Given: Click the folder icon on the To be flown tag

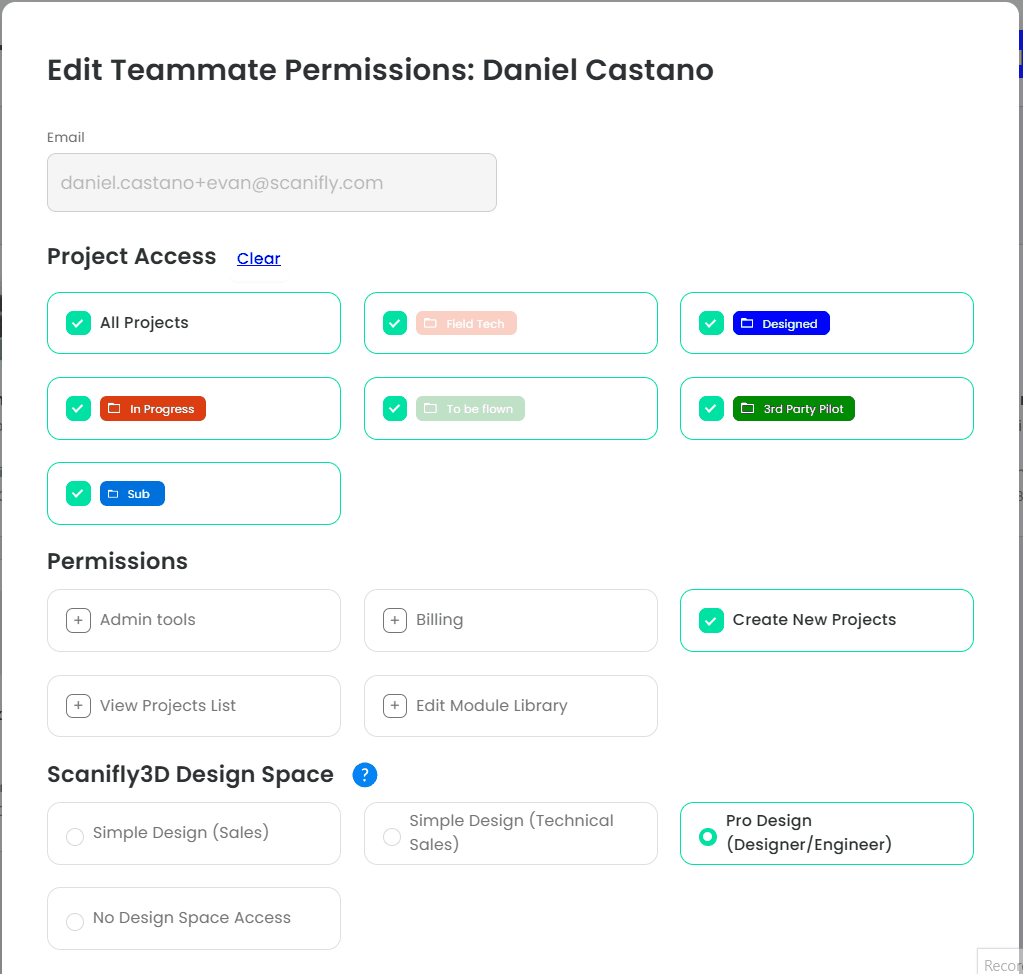Looking at the screenshot, I should pyautogui.click(x=429, y=408).
